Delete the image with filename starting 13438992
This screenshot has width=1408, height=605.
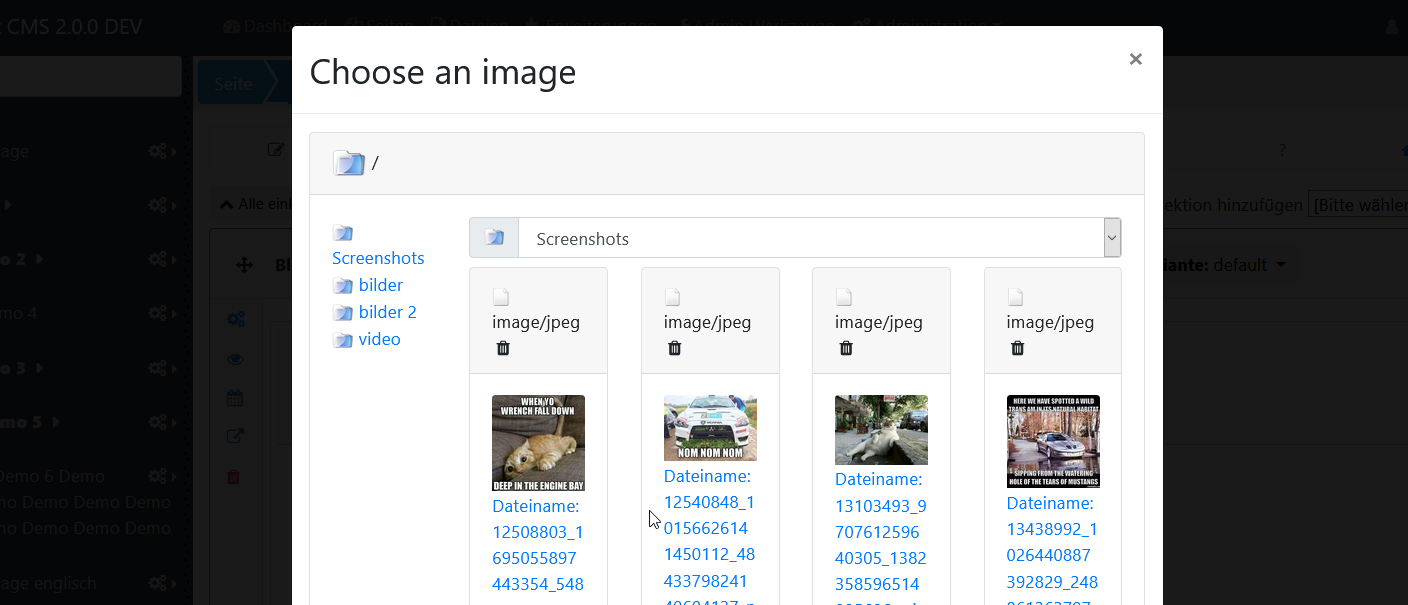coord(1018,348)
